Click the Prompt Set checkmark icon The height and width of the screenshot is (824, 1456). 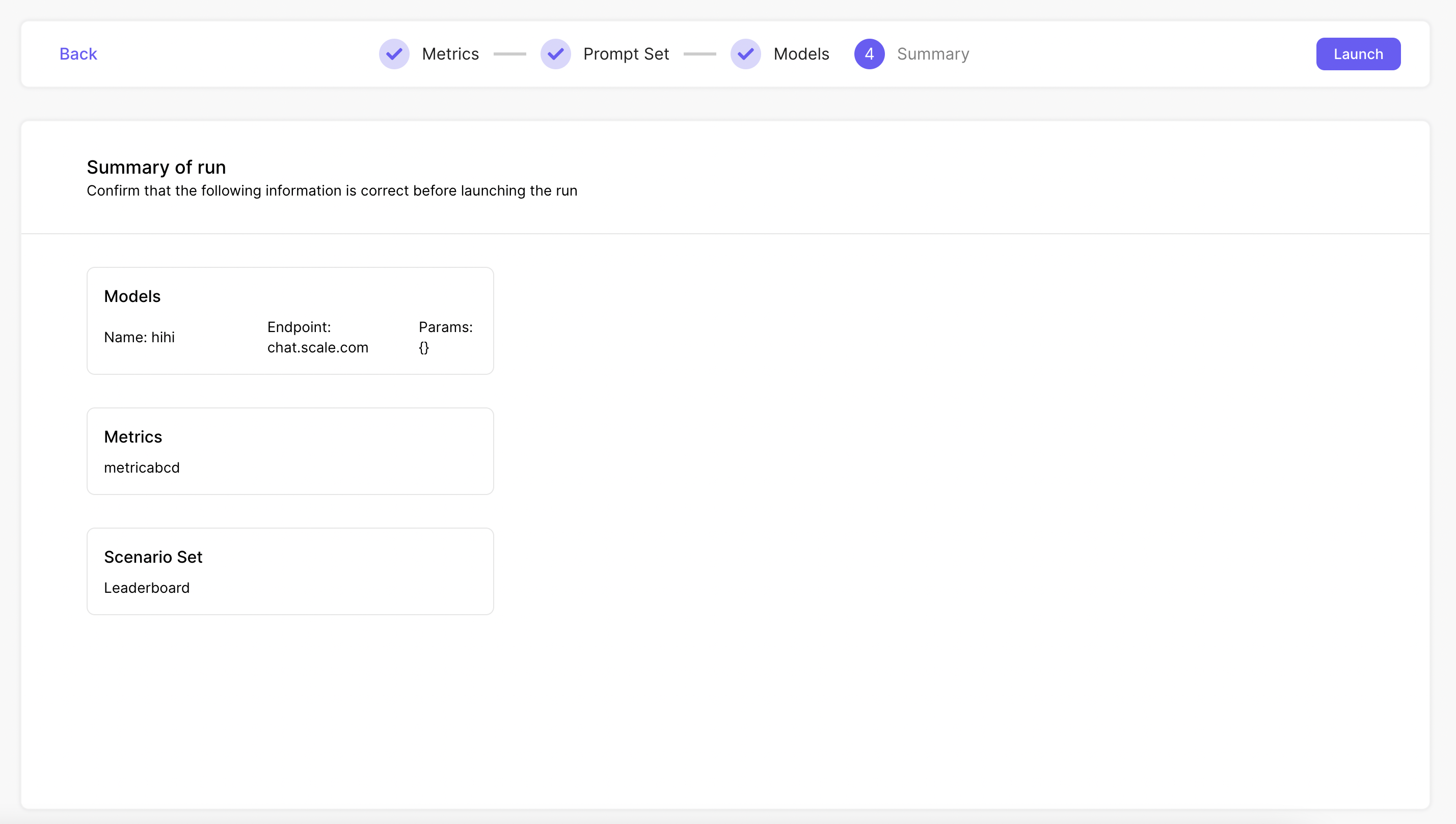(555, 54)
